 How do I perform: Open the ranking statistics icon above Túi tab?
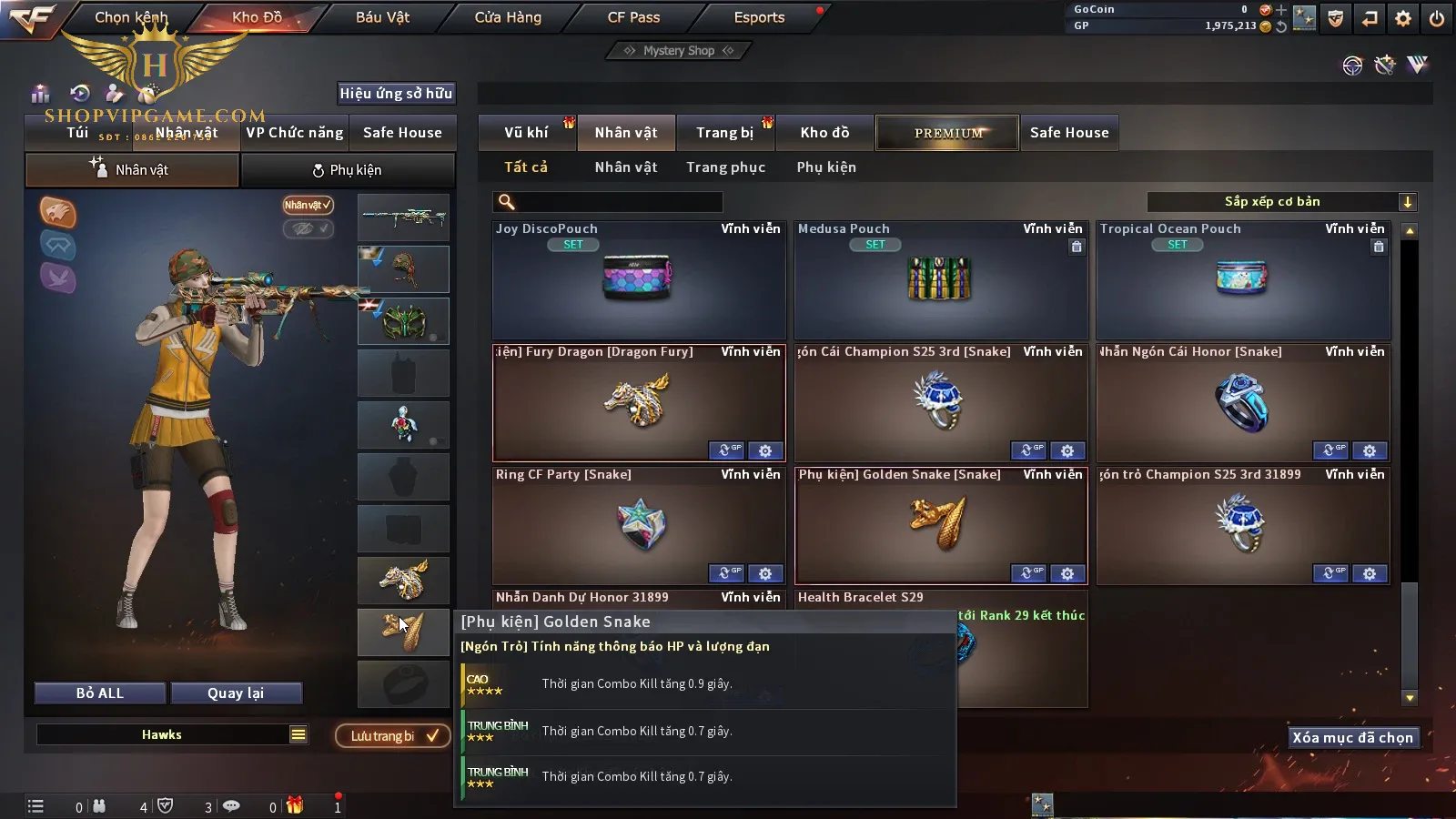coord(40,94)
